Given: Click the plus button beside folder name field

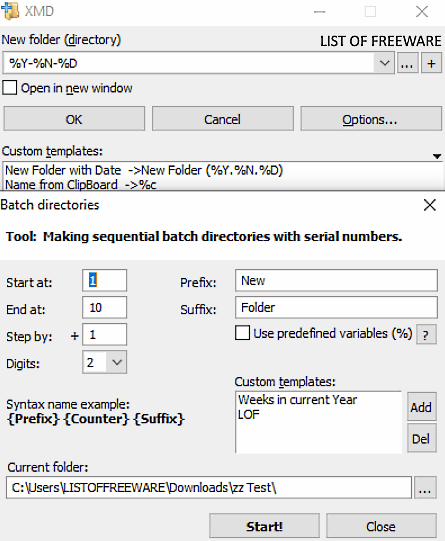Looking at the screenshot, I should coord(431,63).
